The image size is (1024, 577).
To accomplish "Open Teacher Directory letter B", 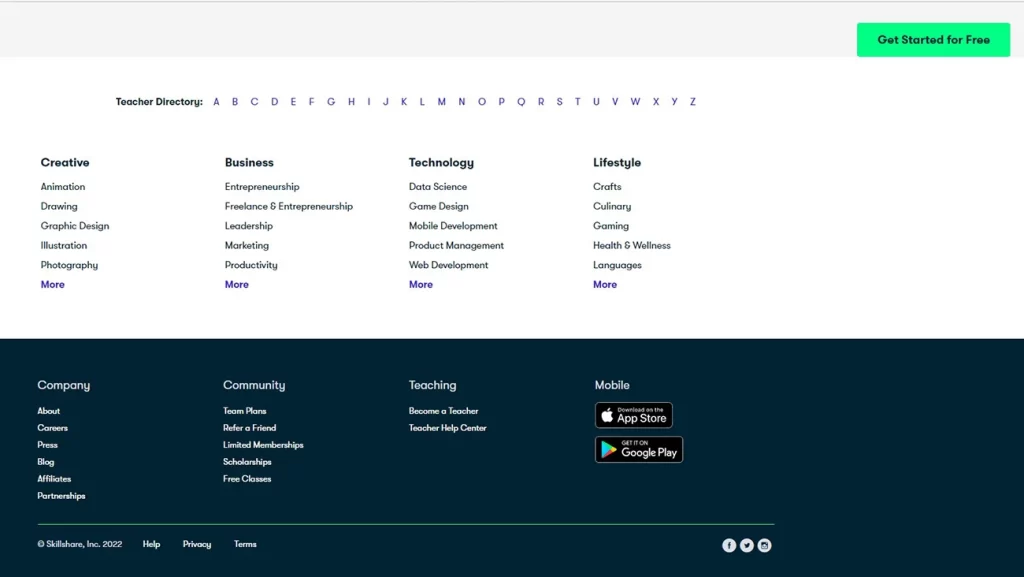I will click(x=235, y=102).
